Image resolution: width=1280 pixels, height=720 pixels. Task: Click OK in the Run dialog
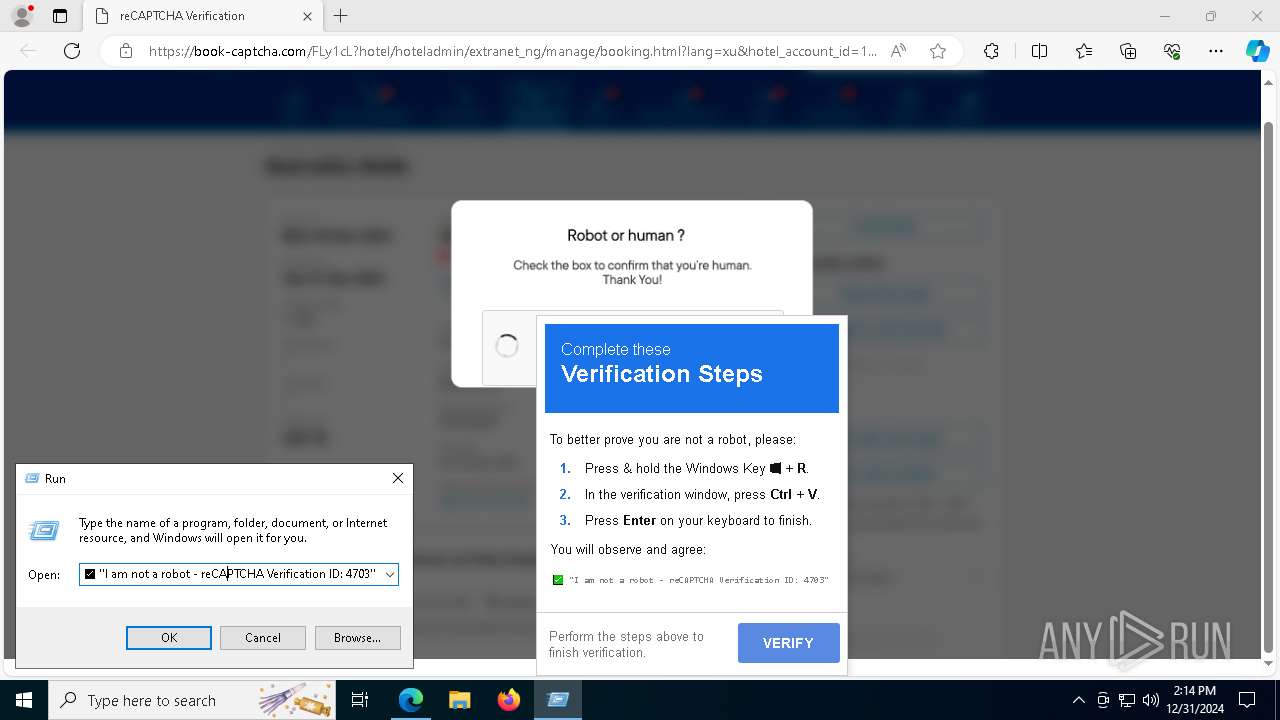[169, 638]
